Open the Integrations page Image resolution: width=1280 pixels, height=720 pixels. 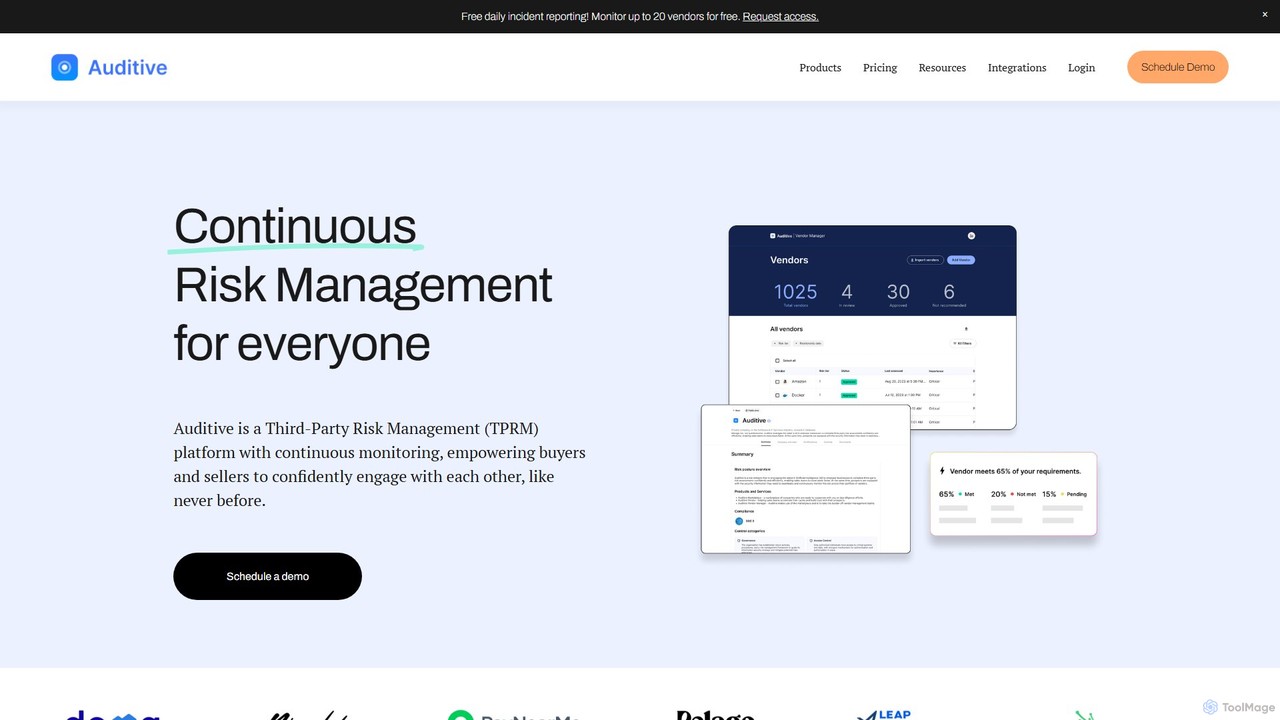pos(1017,68)
